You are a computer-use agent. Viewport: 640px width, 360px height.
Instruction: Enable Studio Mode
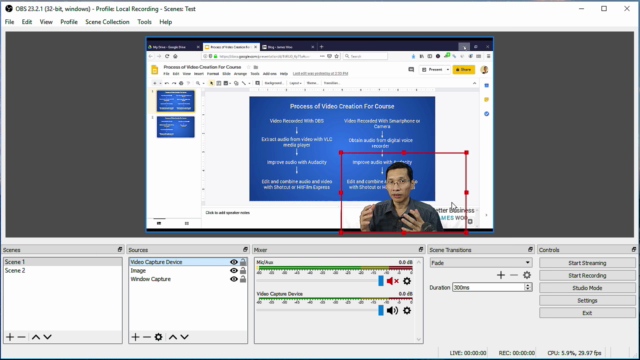587,288
